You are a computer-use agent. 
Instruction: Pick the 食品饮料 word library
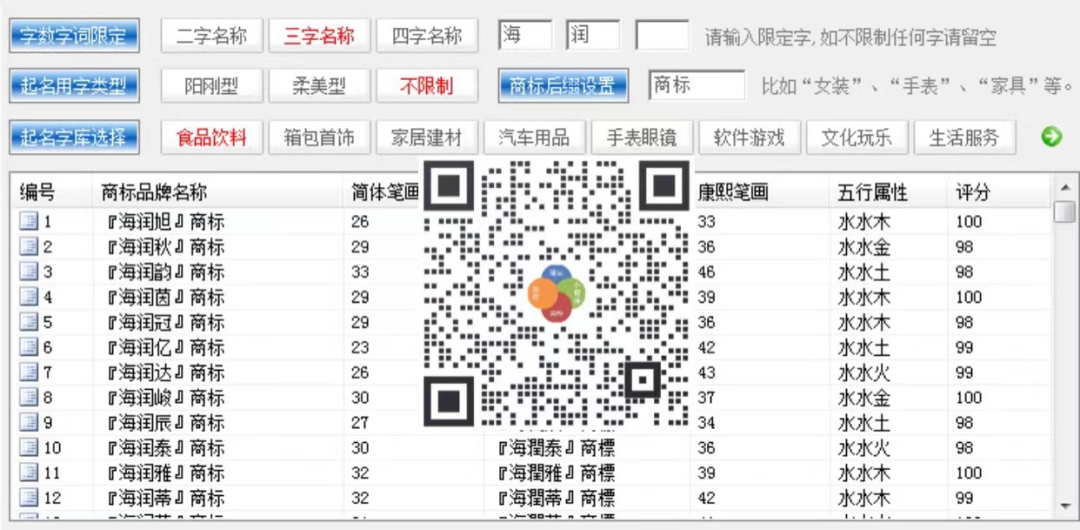click(x=212, y=137)
